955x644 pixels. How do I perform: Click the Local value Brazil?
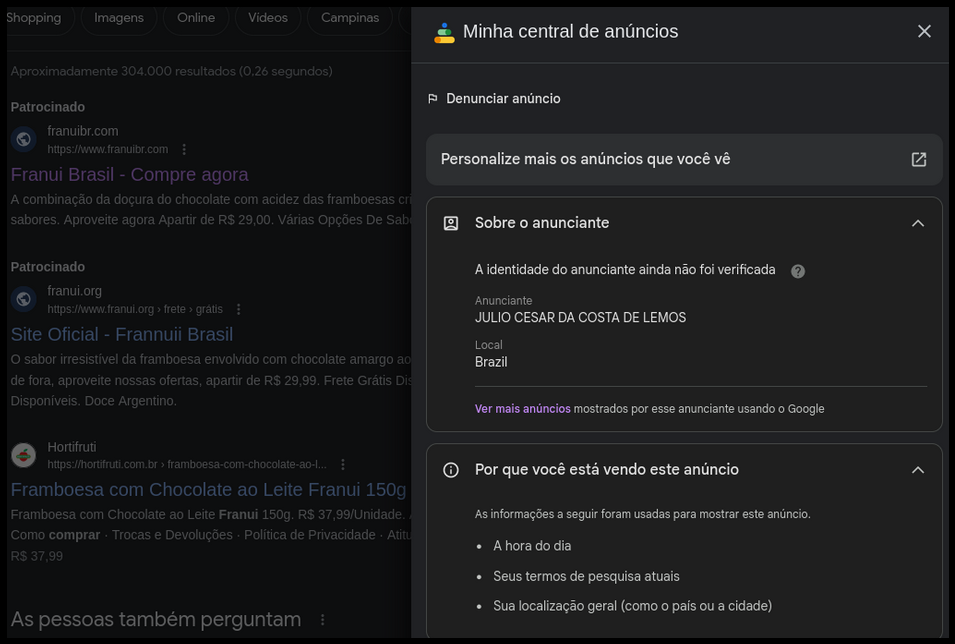pos(491,363)
